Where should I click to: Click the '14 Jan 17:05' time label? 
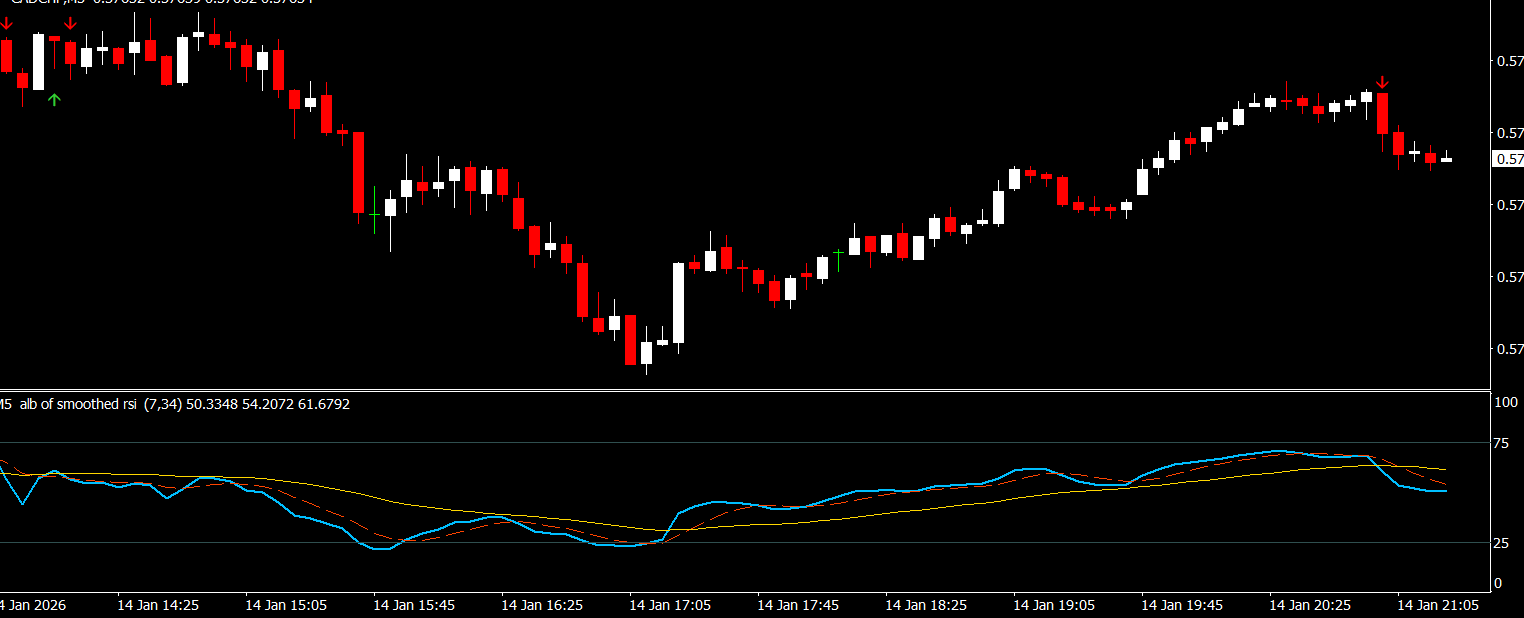pyautogui.click(x=670, y=605)
